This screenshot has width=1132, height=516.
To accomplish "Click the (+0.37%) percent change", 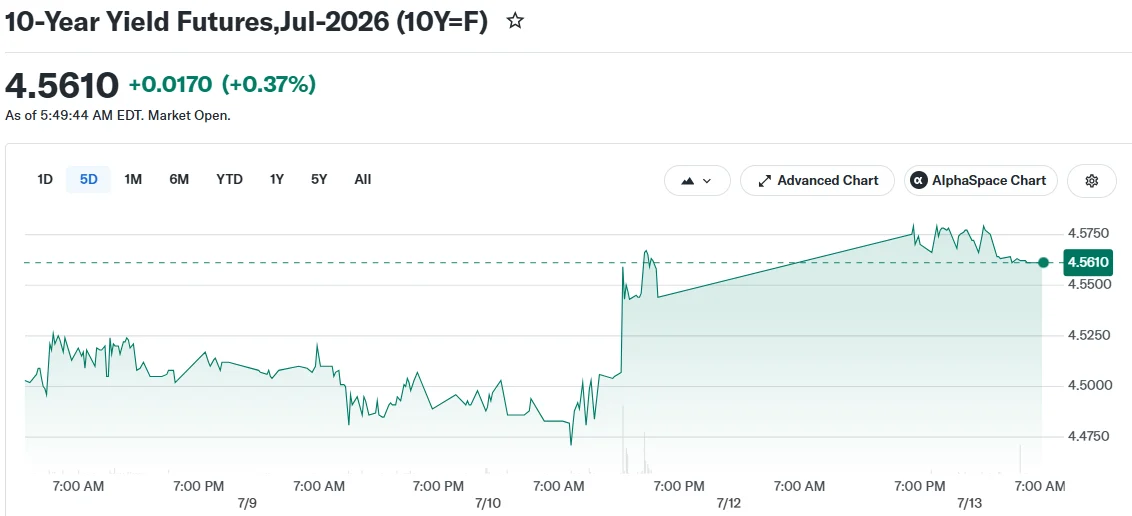I will (269, 85).
